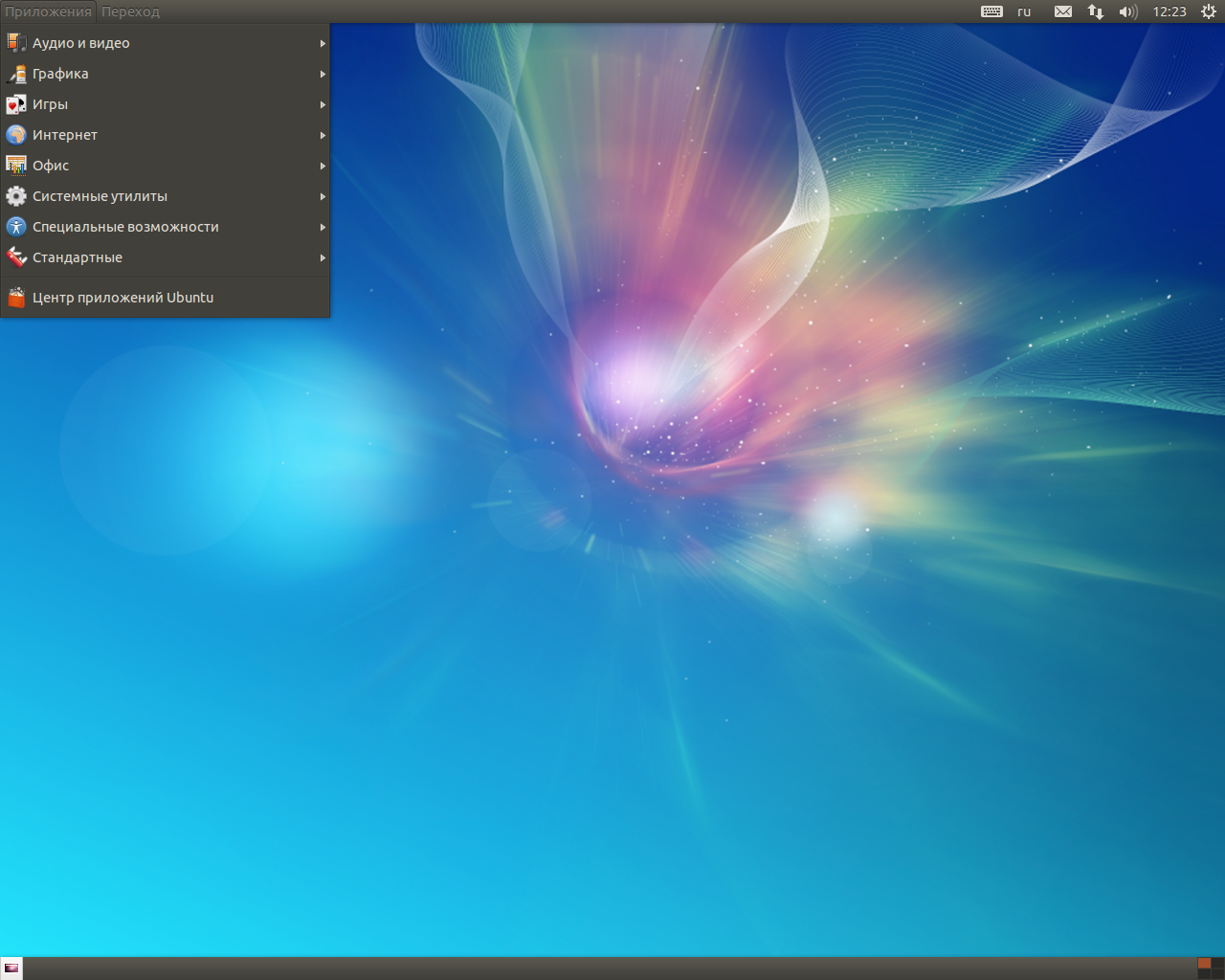Select the Центр приложений Ubuntu label
The width and height of the screenshot is (1225, 980).
coord(122,298)
